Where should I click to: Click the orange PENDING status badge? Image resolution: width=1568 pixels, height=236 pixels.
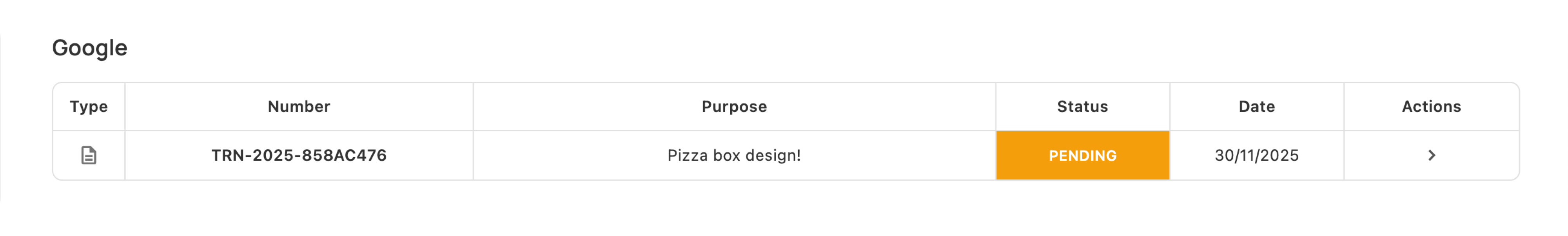[x=1082, y=155]
